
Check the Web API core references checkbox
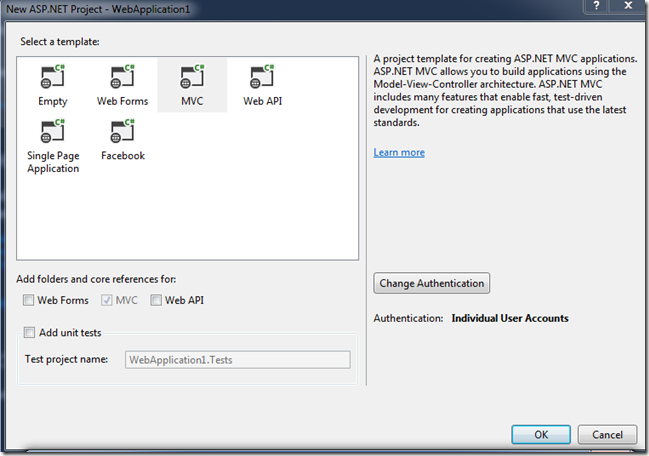[x=156, y=300]
